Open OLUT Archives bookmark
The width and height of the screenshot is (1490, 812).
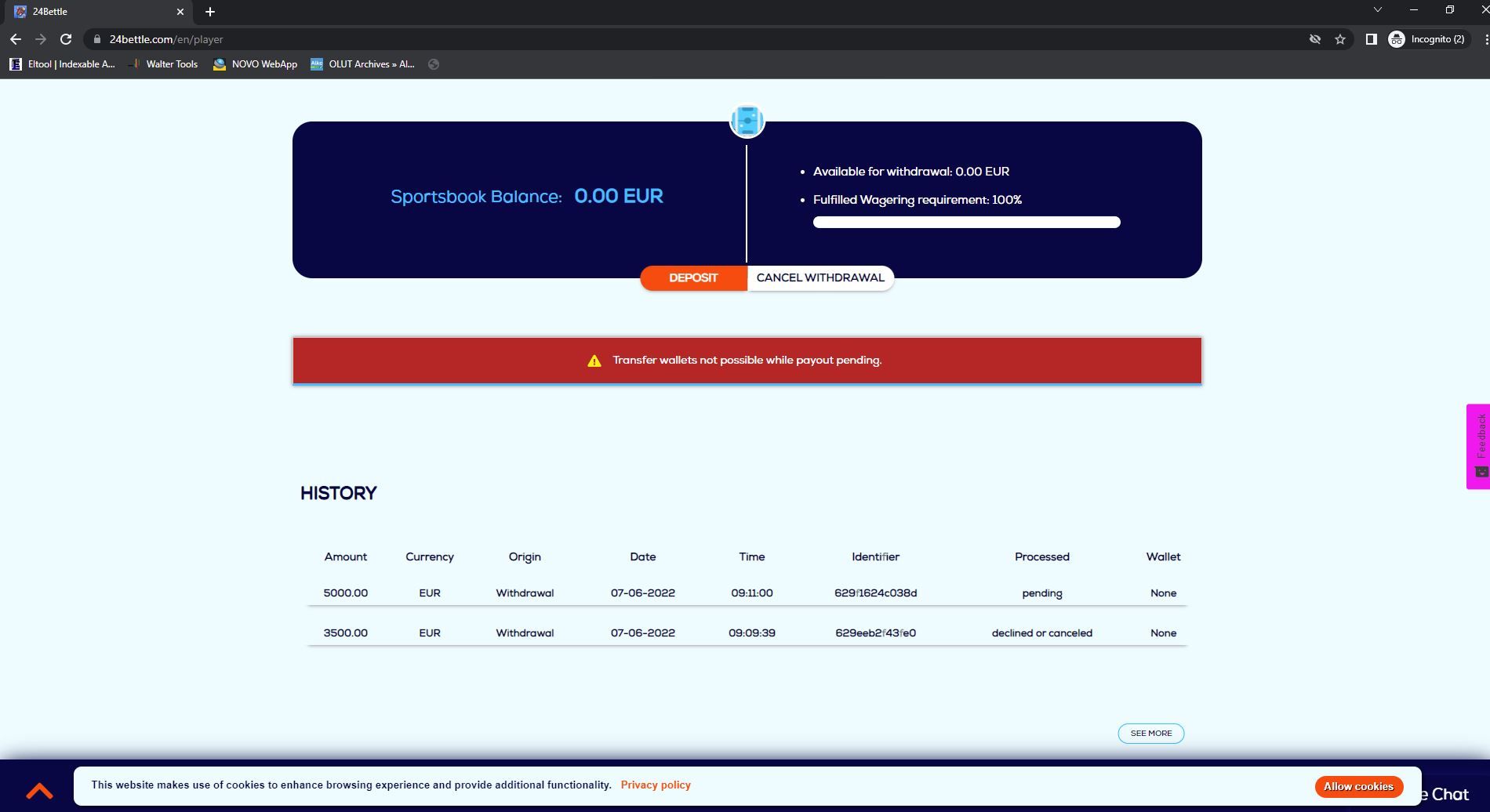pos(362,64)
